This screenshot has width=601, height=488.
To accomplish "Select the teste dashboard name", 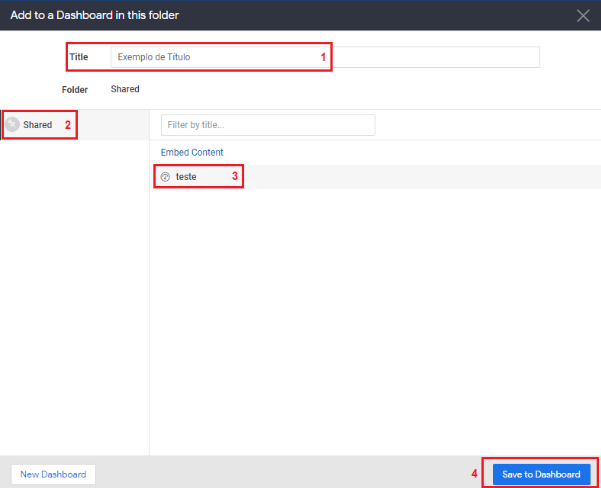I will coord(186,177).
